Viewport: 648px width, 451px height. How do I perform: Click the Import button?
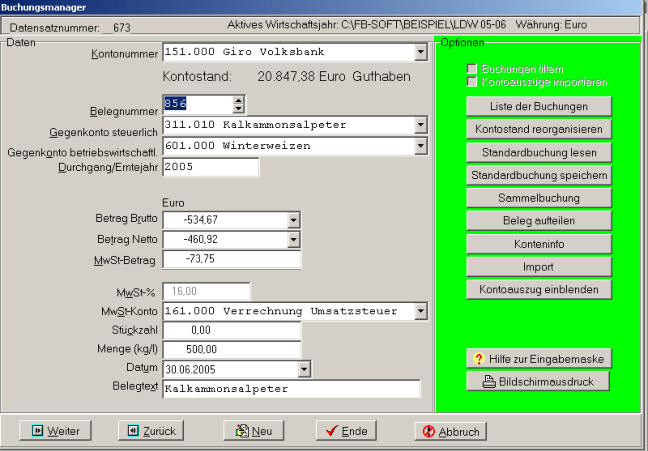[x=539, y=267]
